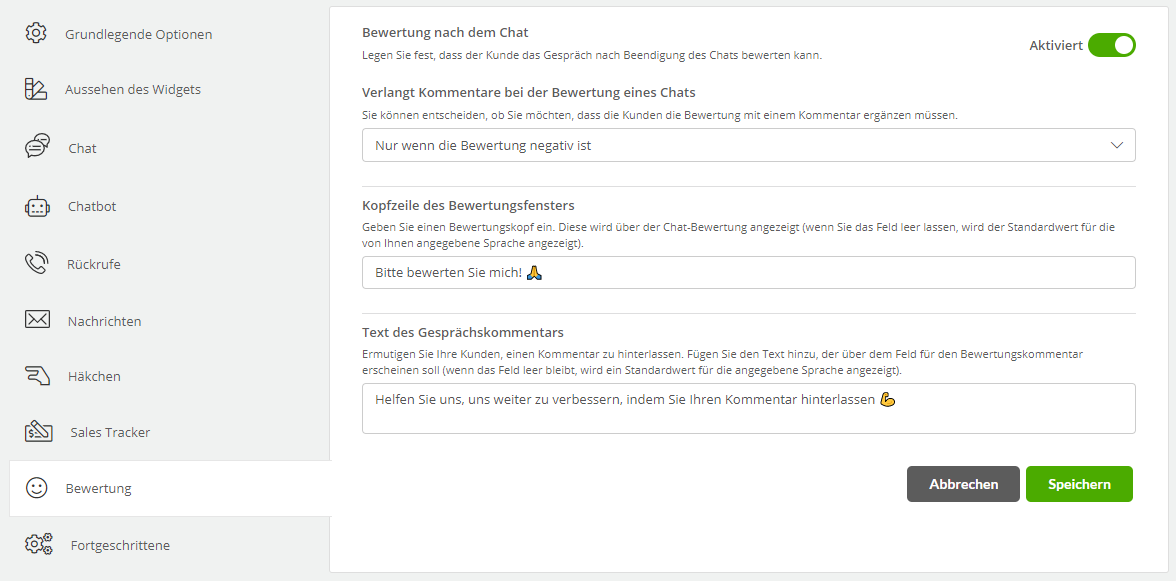Click the gear icon for Grundlegende Optionen

(36, 33)
